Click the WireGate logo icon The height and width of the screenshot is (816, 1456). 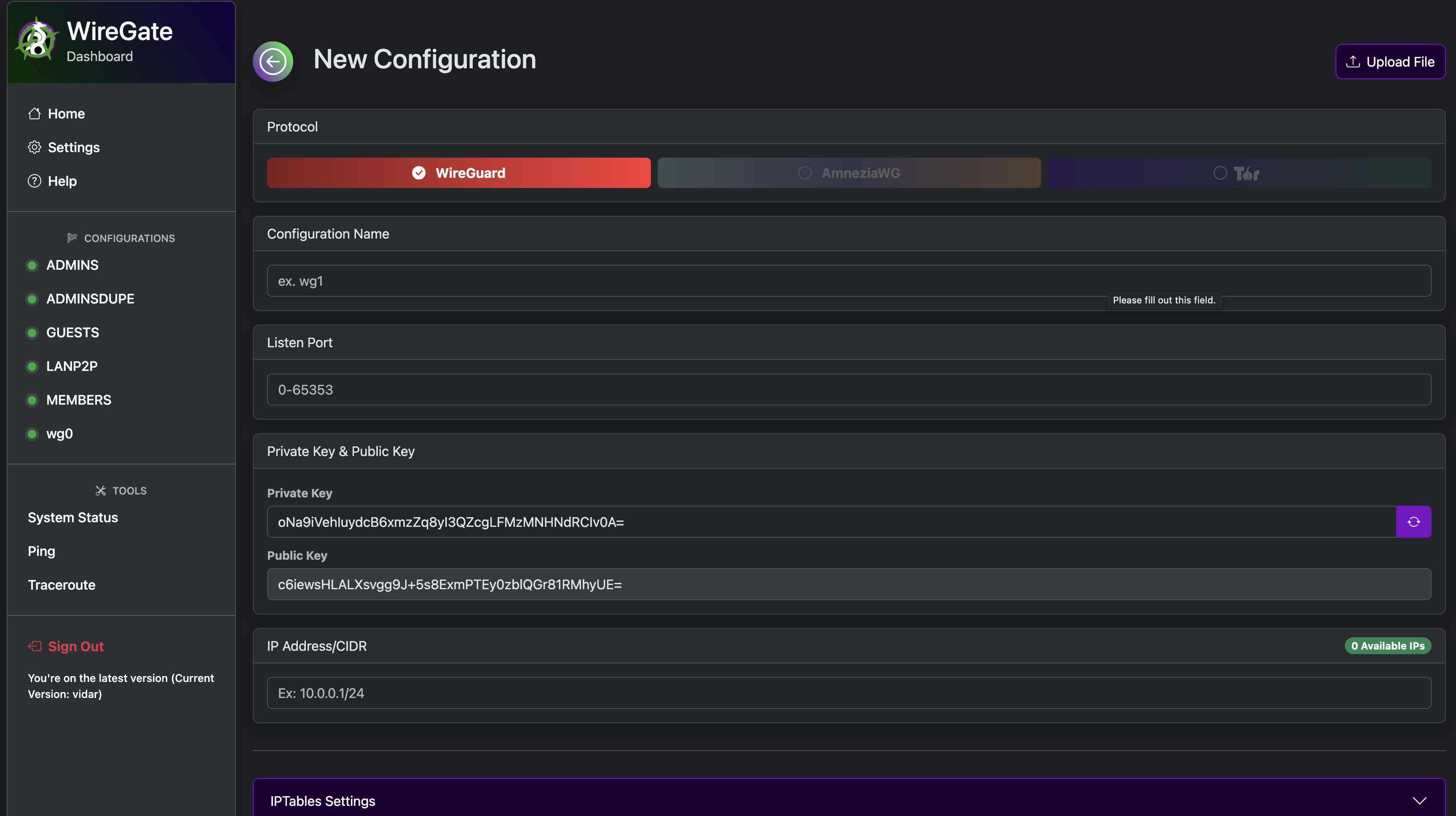click(x=37, y=39)
